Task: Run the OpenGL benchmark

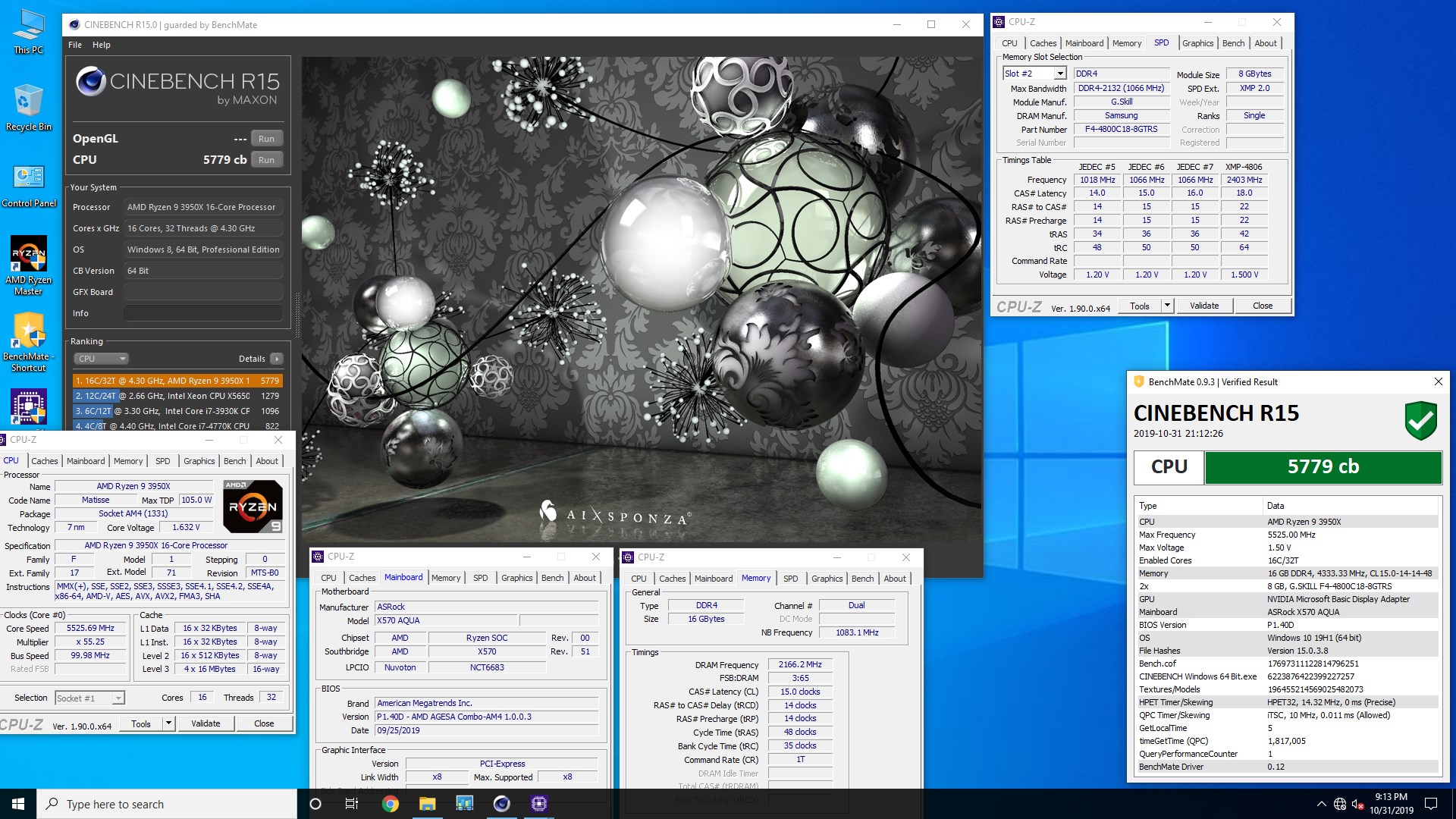Action: coord(266,139)
